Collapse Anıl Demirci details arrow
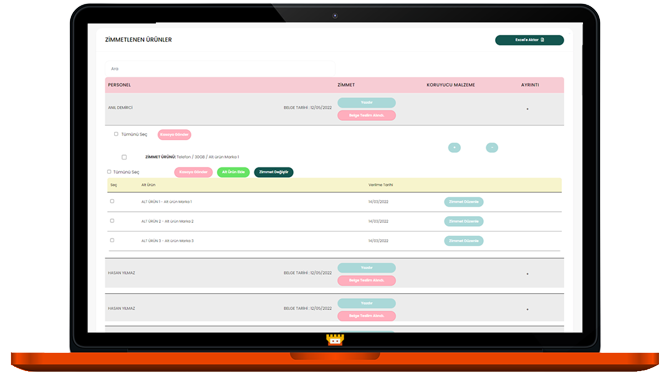The image size is (669, 373). click(527, 109)
